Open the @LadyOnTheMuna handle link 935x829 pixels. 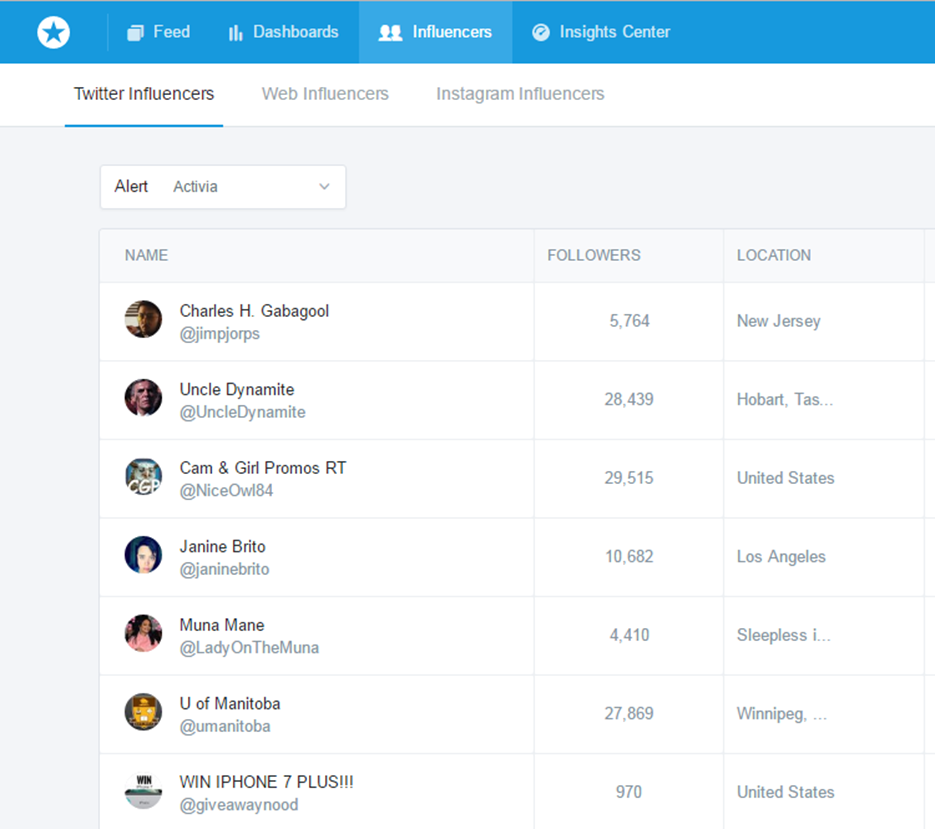coord(249,648)
